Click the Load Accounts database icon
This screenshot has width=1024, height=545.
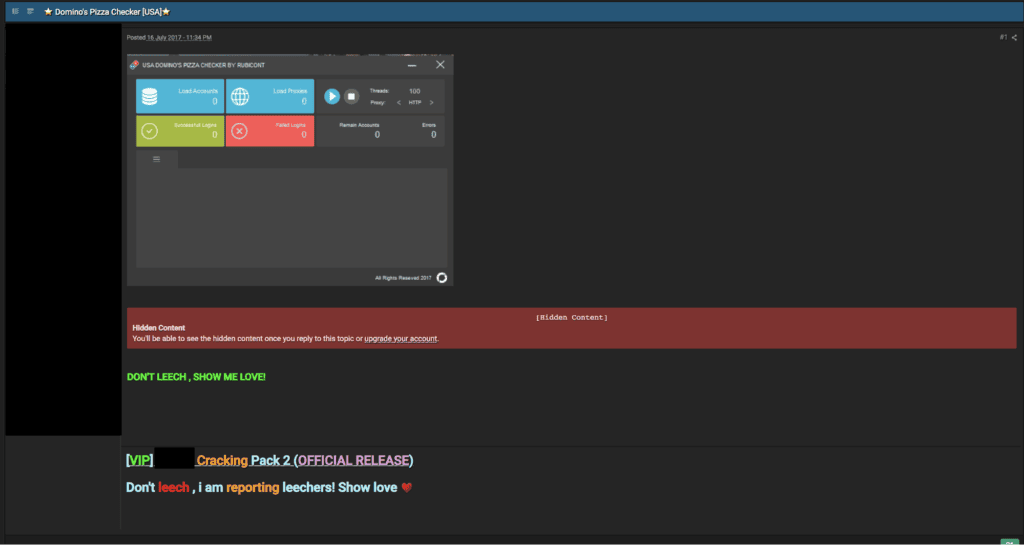pos(149,97)
